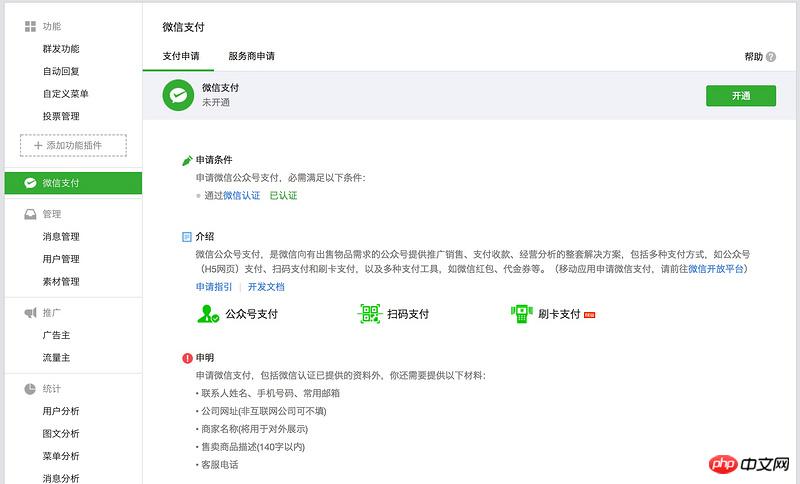Click the 未开通 status text
The width and height of the screenshot is (800, 484).
pos(216,103)
